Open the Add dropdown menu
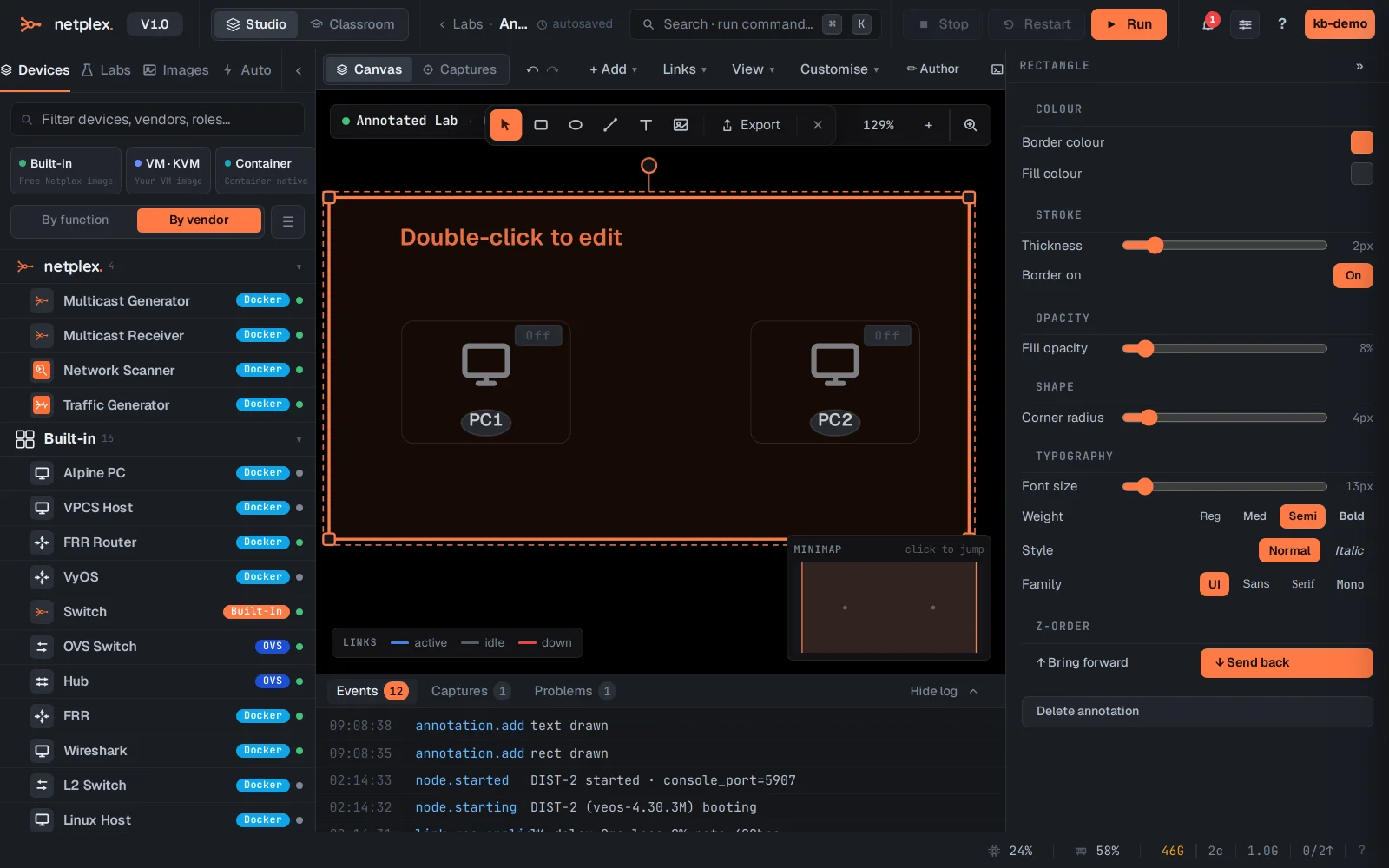The width and height of the screenshot is (1389, 868). coord(613,69)
